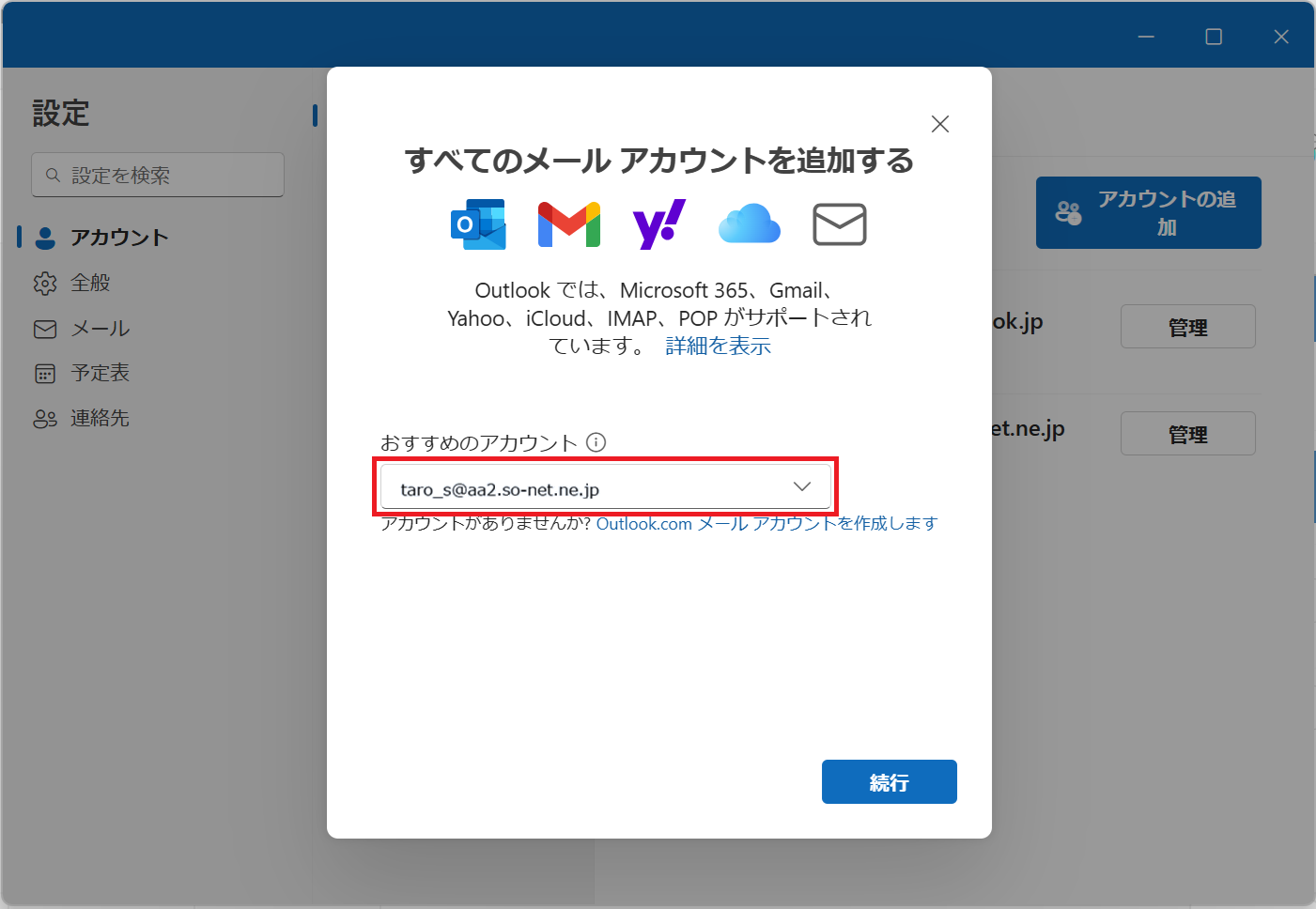Click info icon next to おすすめのアカウント
Viewport: 1316px width, 909px height.
(596, 442)
